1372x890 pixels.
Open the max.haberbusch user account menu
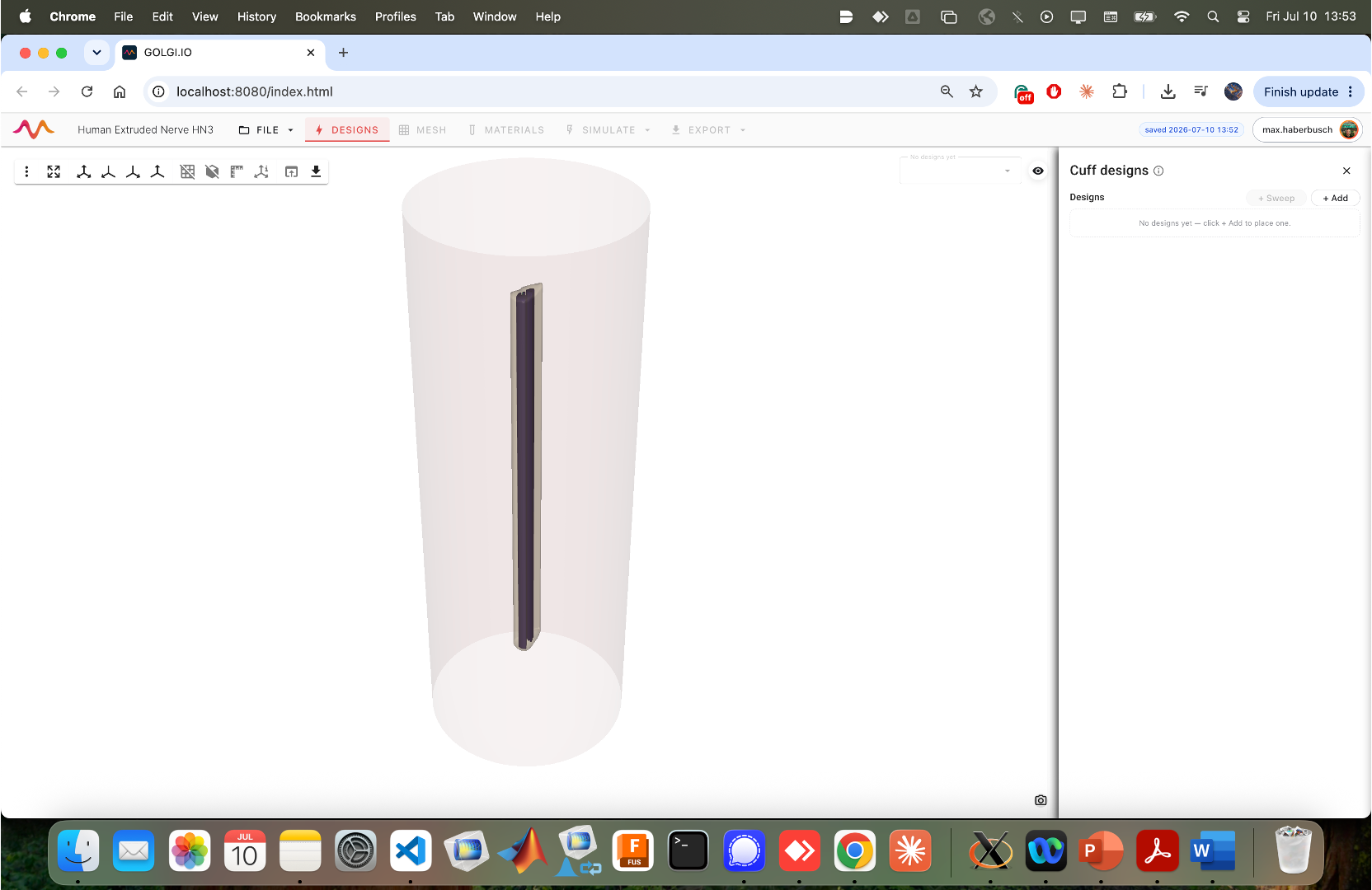(x=1308, y=129)
